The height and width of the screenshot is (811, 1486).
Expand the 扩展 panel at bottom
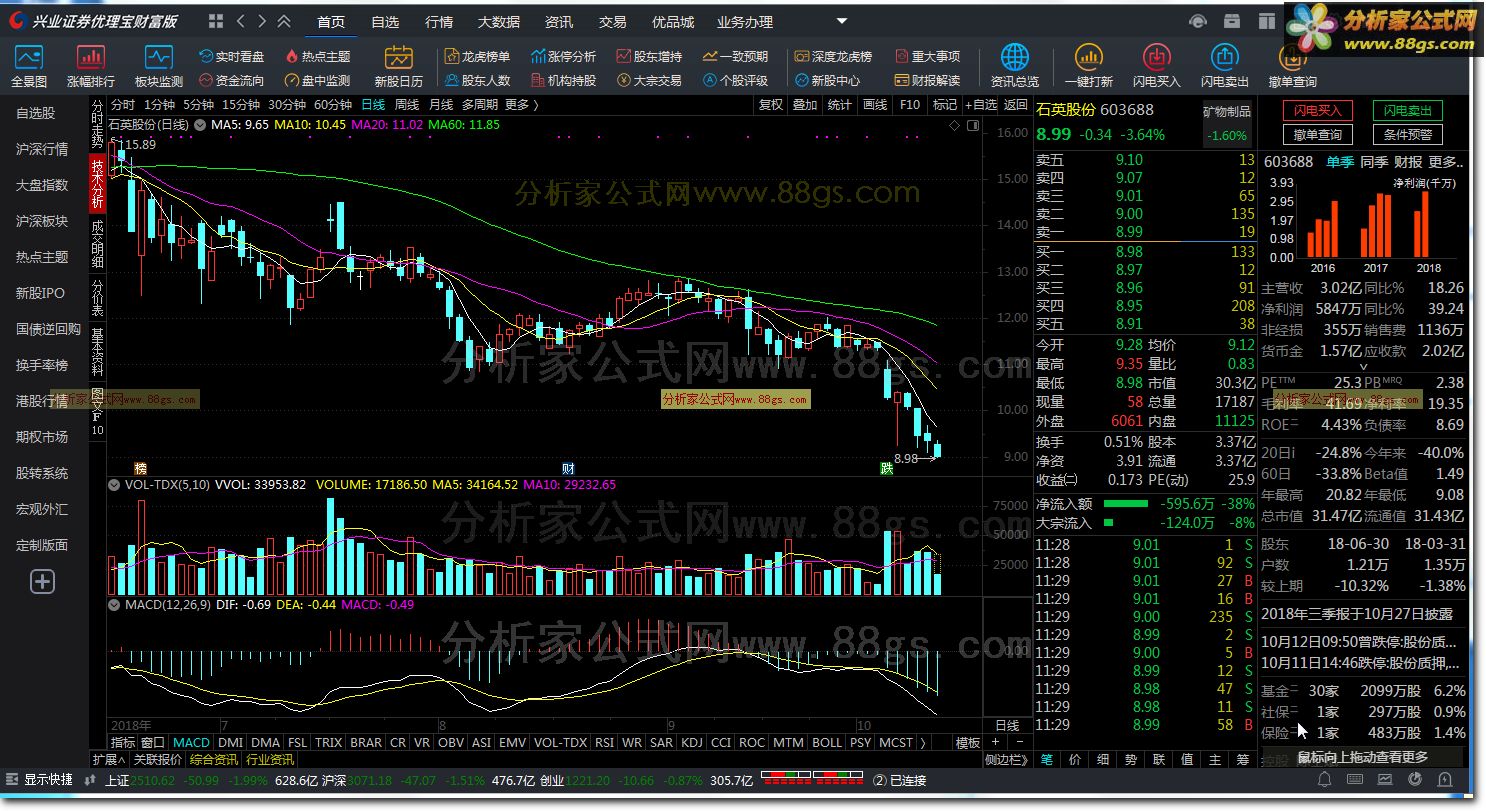(109, 760)
